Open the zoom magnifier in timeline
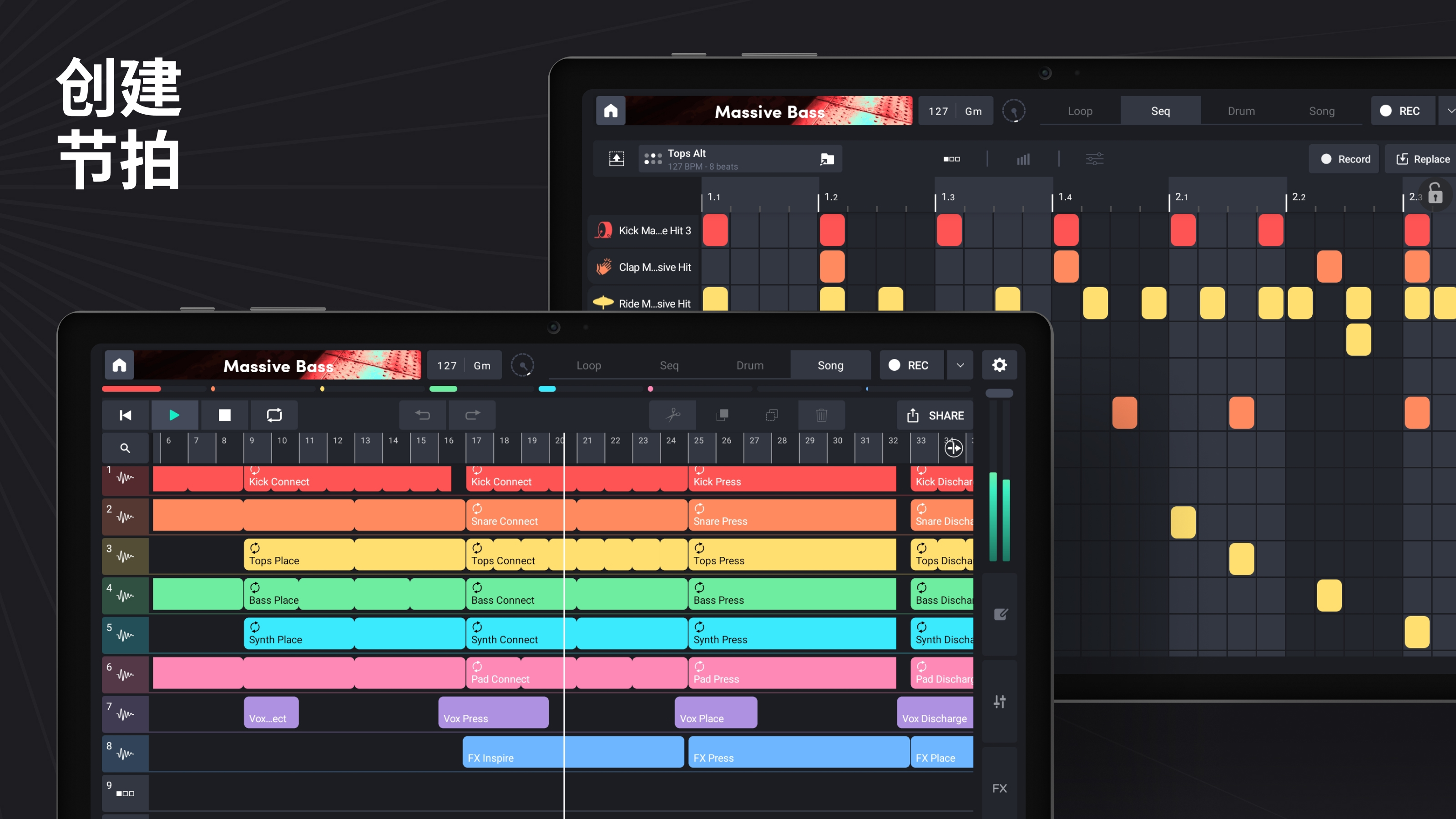Screen dimensions: 1456x819 coord(126,448)
